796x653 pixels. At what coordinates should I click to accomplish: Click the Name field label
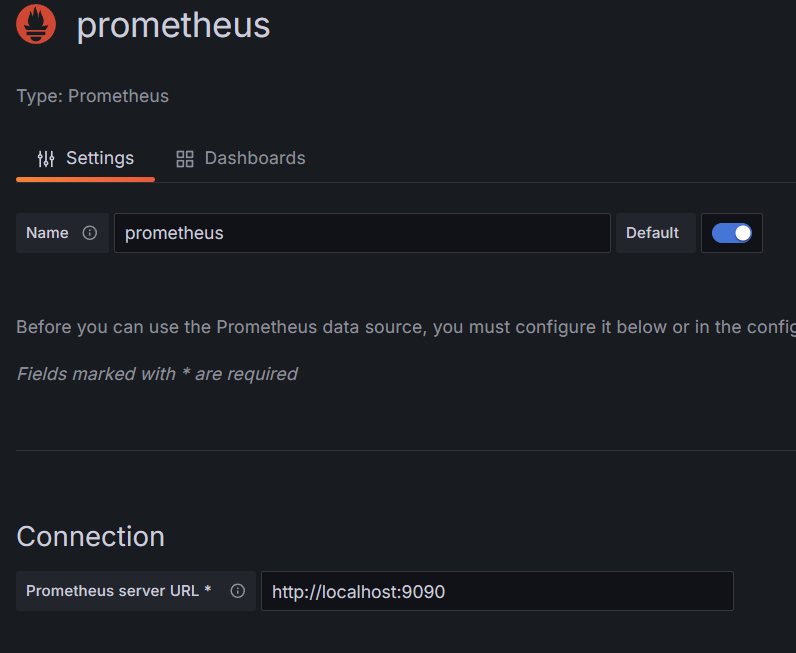(47, 233)
